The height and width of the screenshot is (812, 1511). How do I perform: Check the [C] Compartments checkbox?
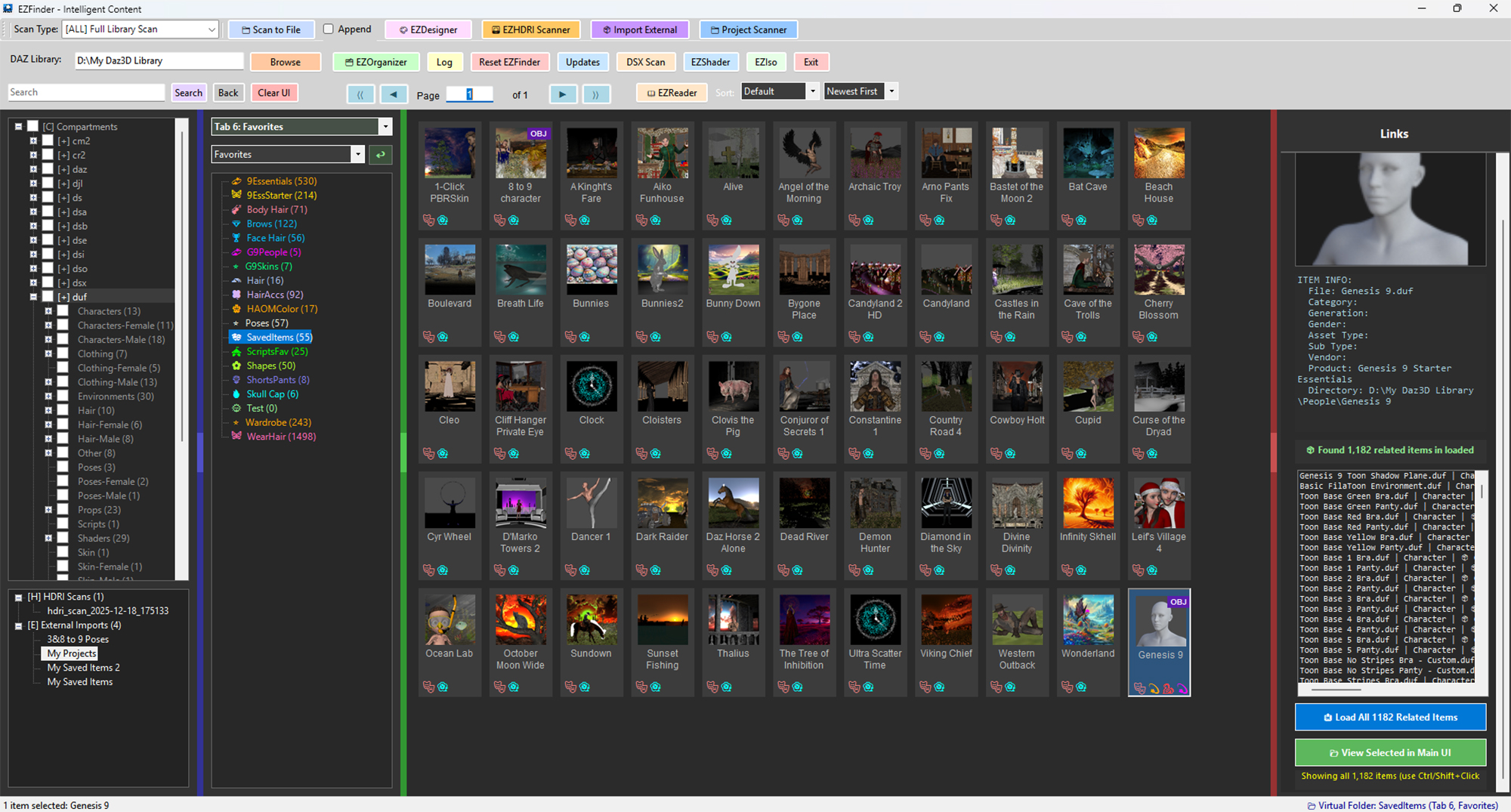[x=32, y=127]
